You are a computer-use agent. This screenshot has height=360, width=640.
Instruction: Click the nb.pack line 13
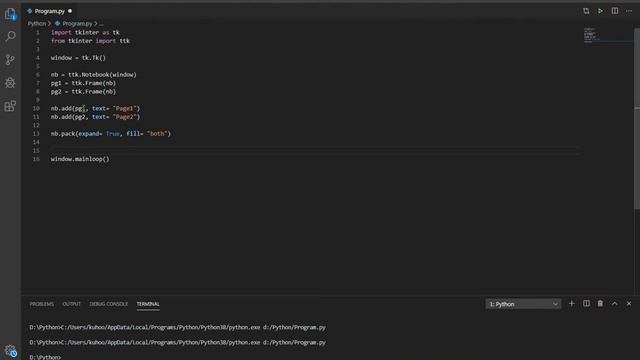pos(111,133)
